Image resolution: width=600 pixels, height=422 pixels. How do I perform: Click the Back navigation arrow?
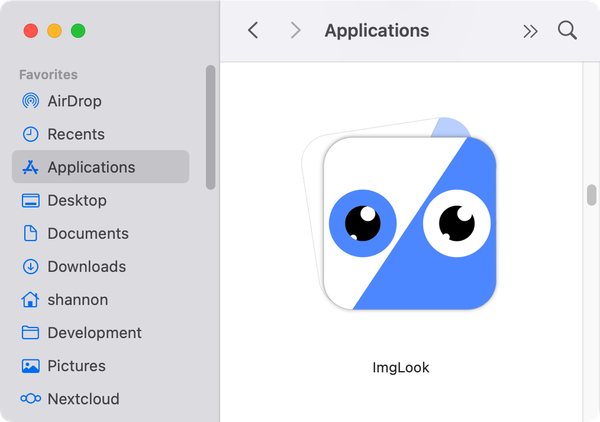point(253,31)
